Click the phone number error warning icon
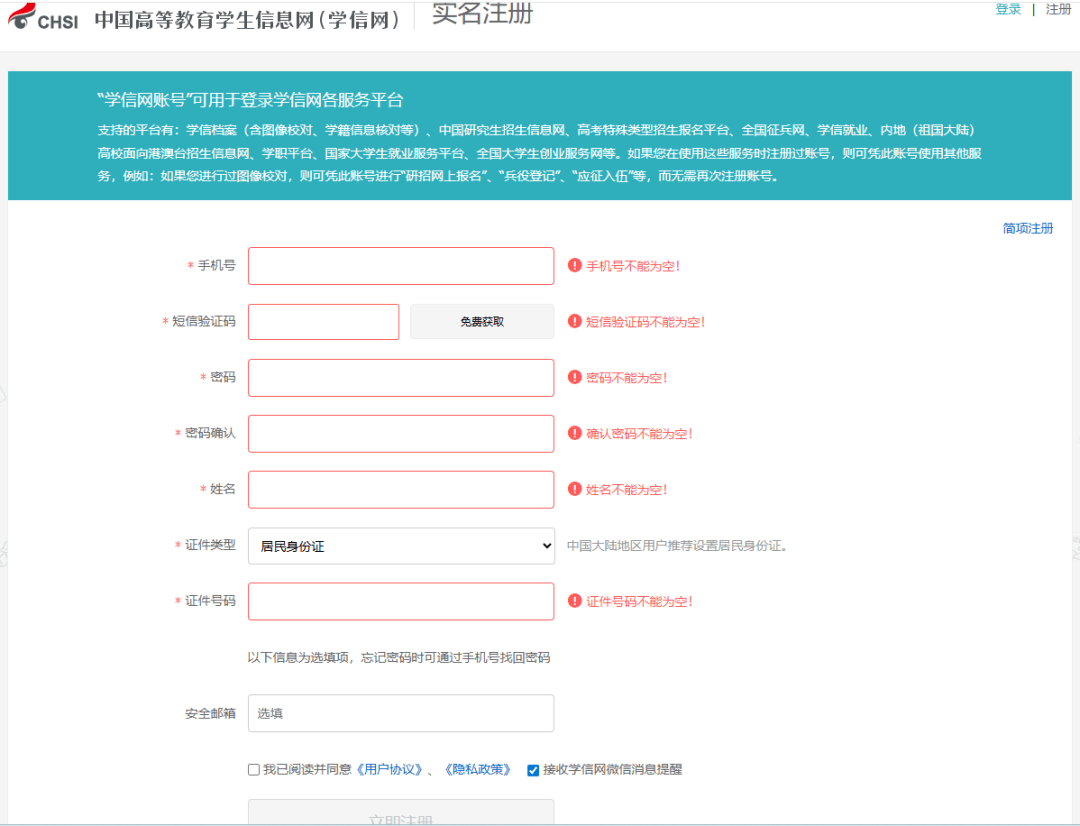Image resolution: width=1080 pixels, height=826 pixels. click(575, 266)
